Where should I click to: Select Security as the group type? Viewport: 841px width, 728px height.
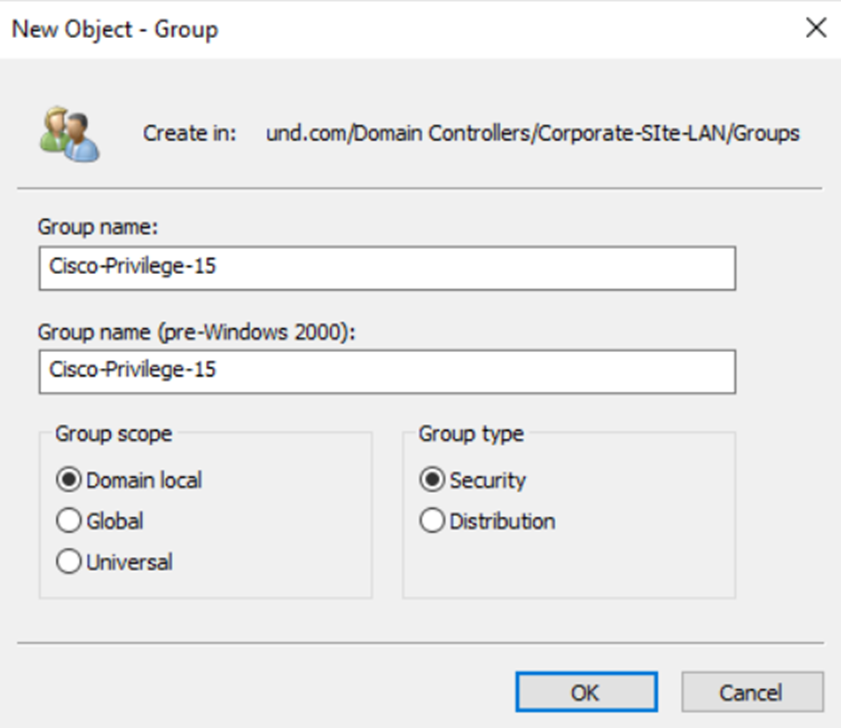pyautogui.click(x=432, y=480)
